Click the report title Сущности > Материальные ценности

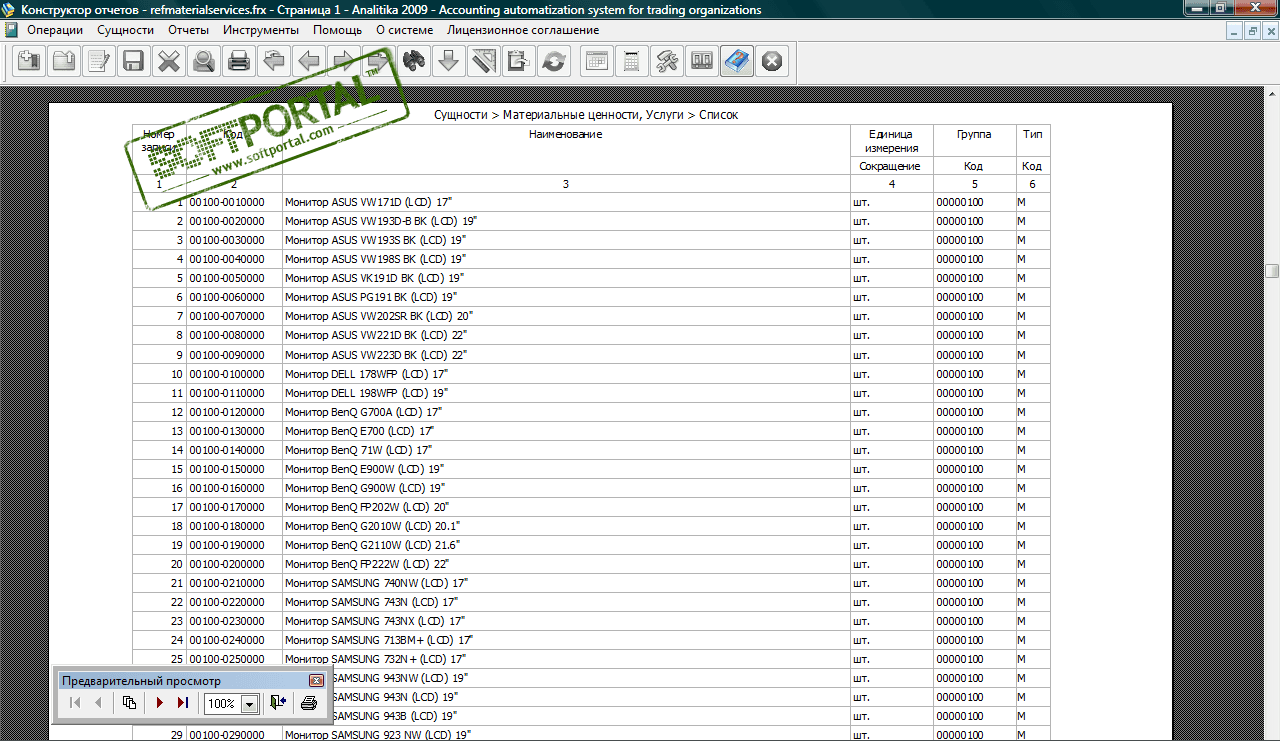point(586,115)
